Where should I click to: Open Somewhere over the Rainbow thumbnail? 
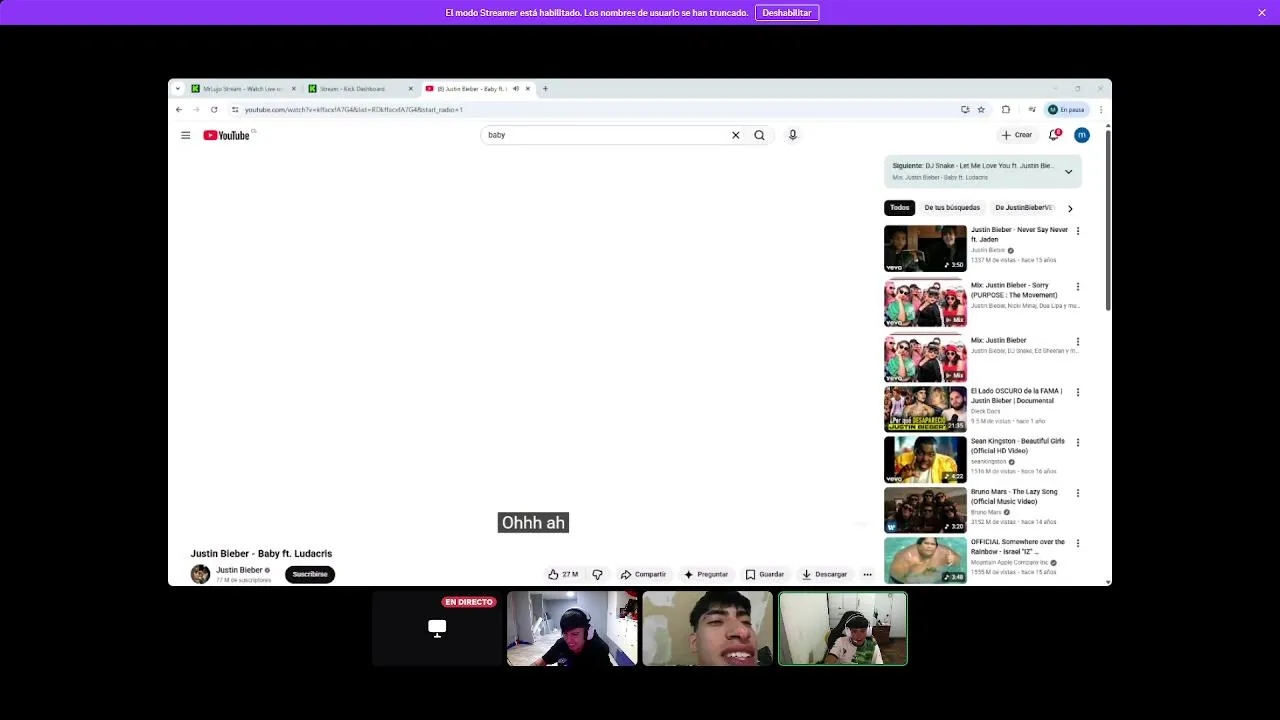coord(925,560)
